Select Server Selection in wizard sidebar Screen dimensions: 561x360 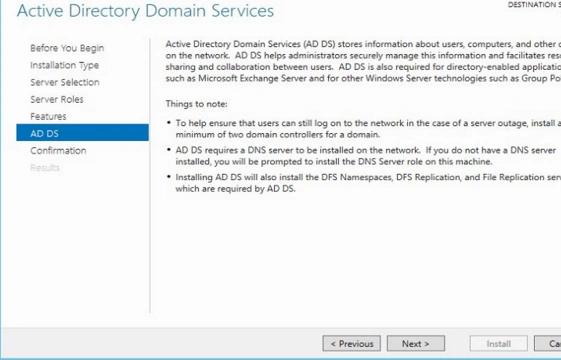(65, 82)
